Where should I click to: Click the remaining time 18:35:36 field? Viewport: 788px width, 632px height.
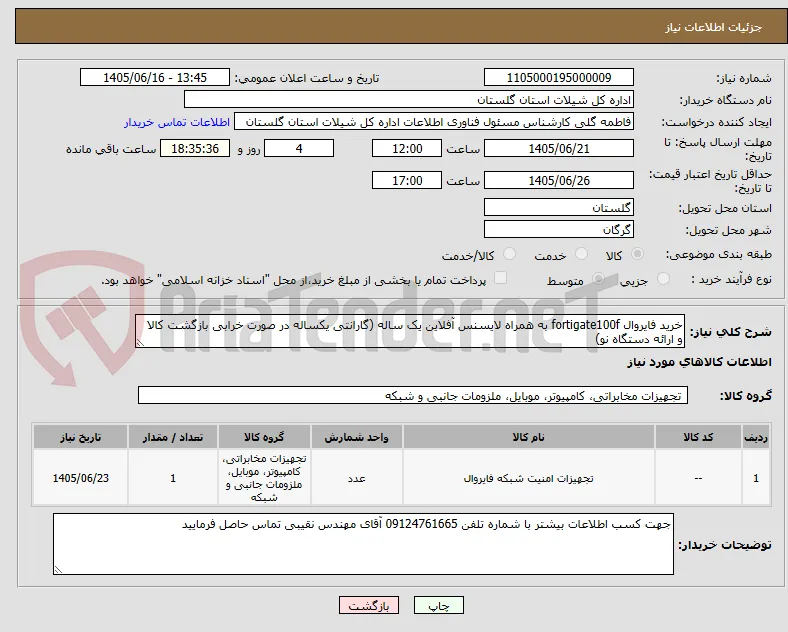195,148
